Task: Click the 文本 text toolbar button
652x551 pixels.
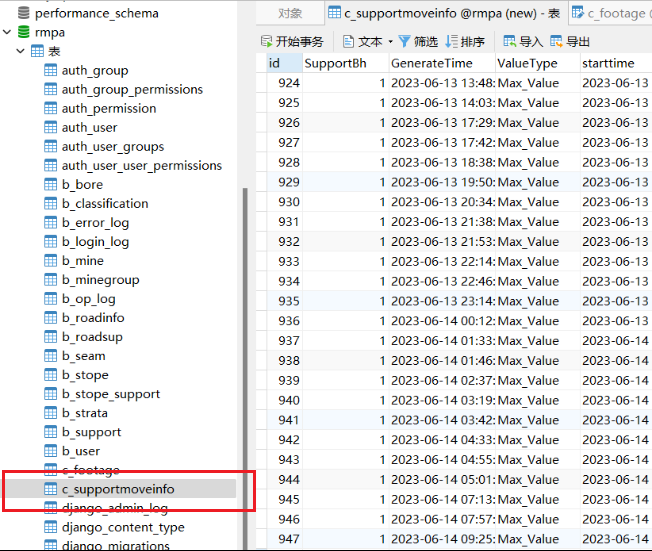Action: [x=362, y=42]
